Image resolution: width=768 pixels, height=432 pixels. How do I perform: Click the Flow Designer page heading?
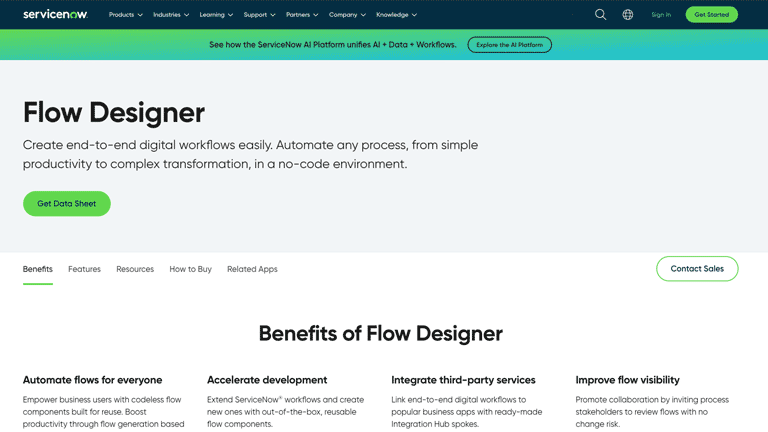[114, 112]
